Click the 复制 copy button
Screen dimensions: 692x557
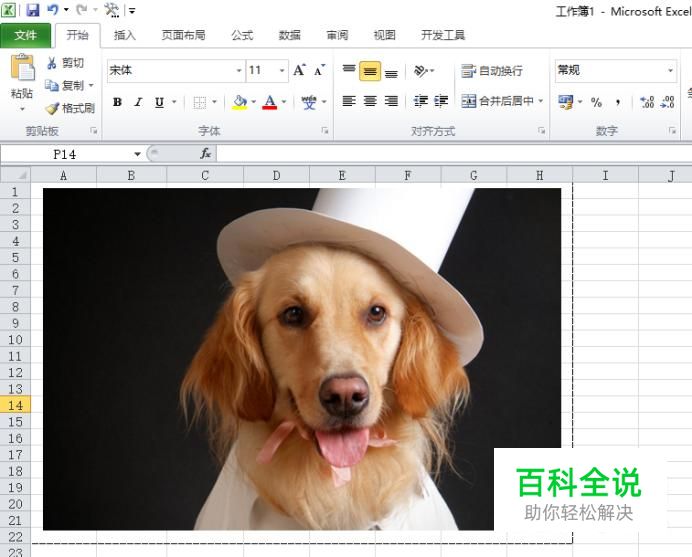[64, 86]
